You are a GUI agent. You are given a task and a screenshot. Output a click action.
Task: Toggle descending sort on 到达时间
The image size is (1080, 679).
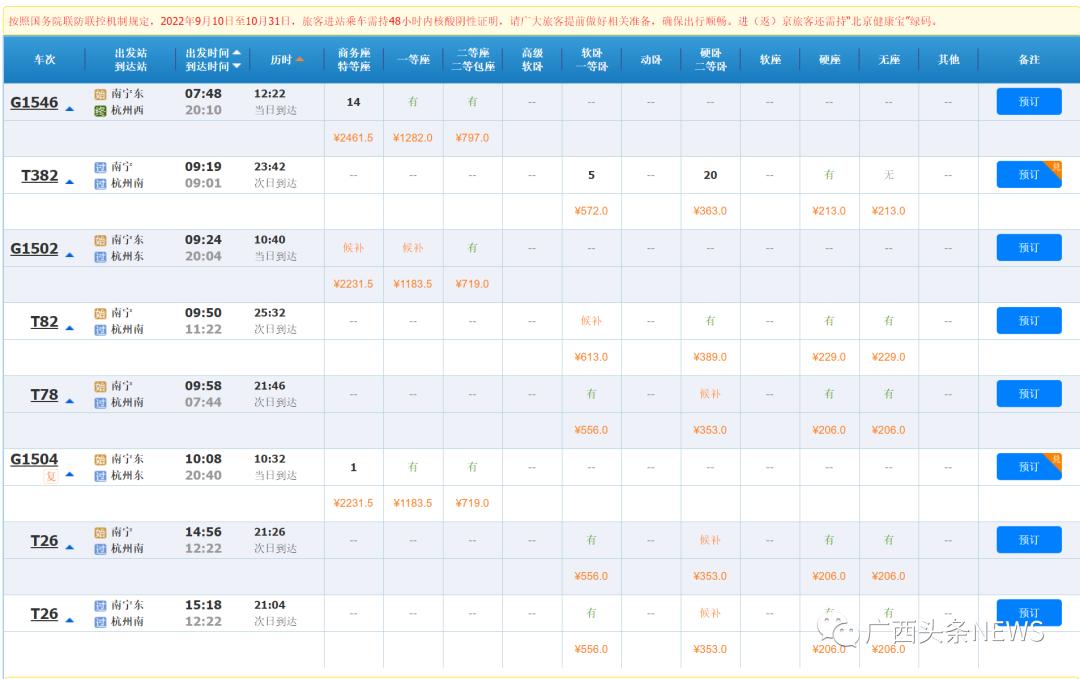(x=237, y=66)
